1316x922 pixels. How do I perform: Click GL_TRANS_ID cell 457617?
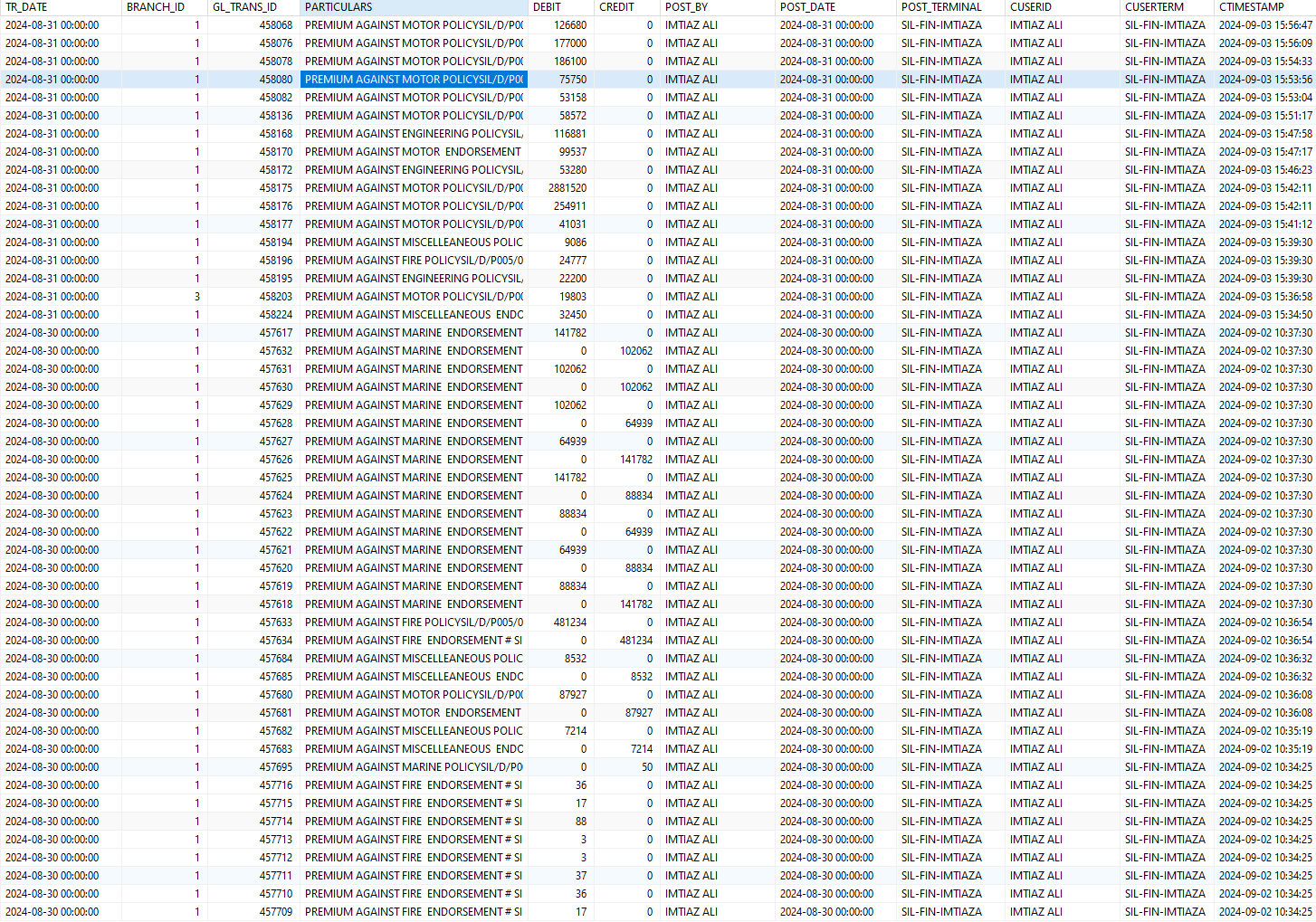[x=276, y=333]
